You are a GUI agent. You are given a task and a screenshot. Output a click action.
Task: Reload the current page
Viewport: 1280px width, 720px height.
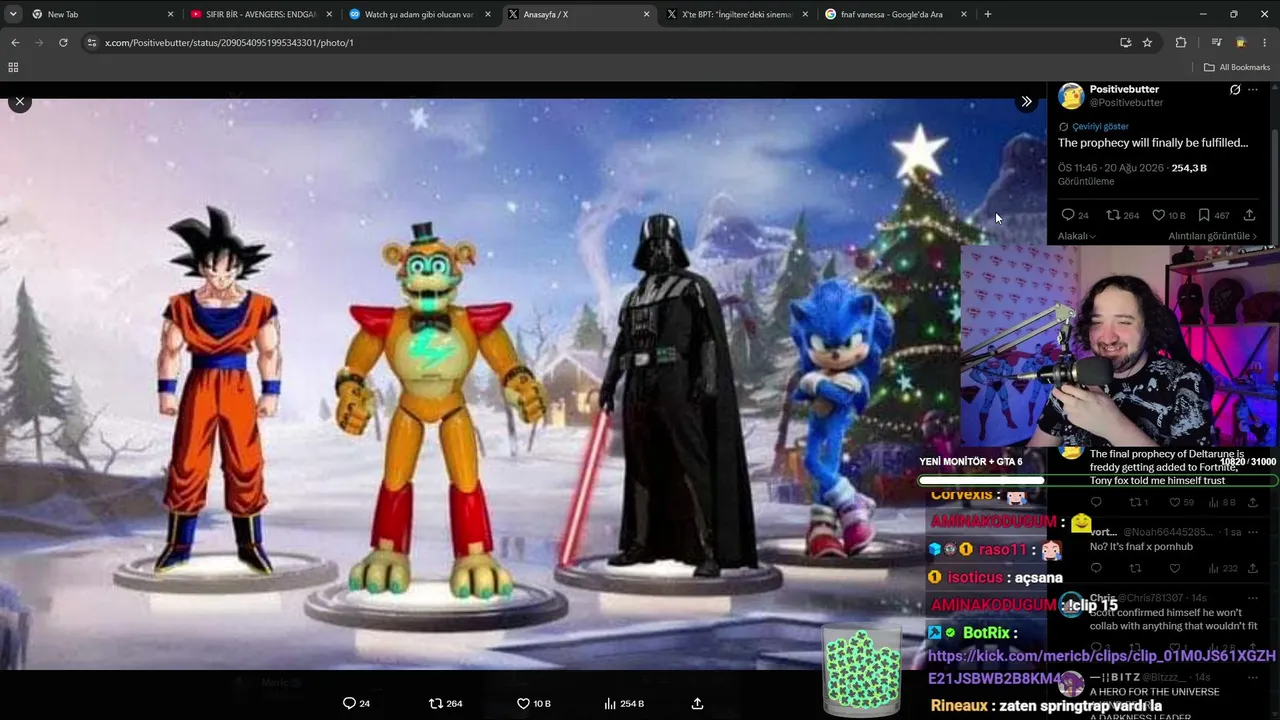[63, 43]
